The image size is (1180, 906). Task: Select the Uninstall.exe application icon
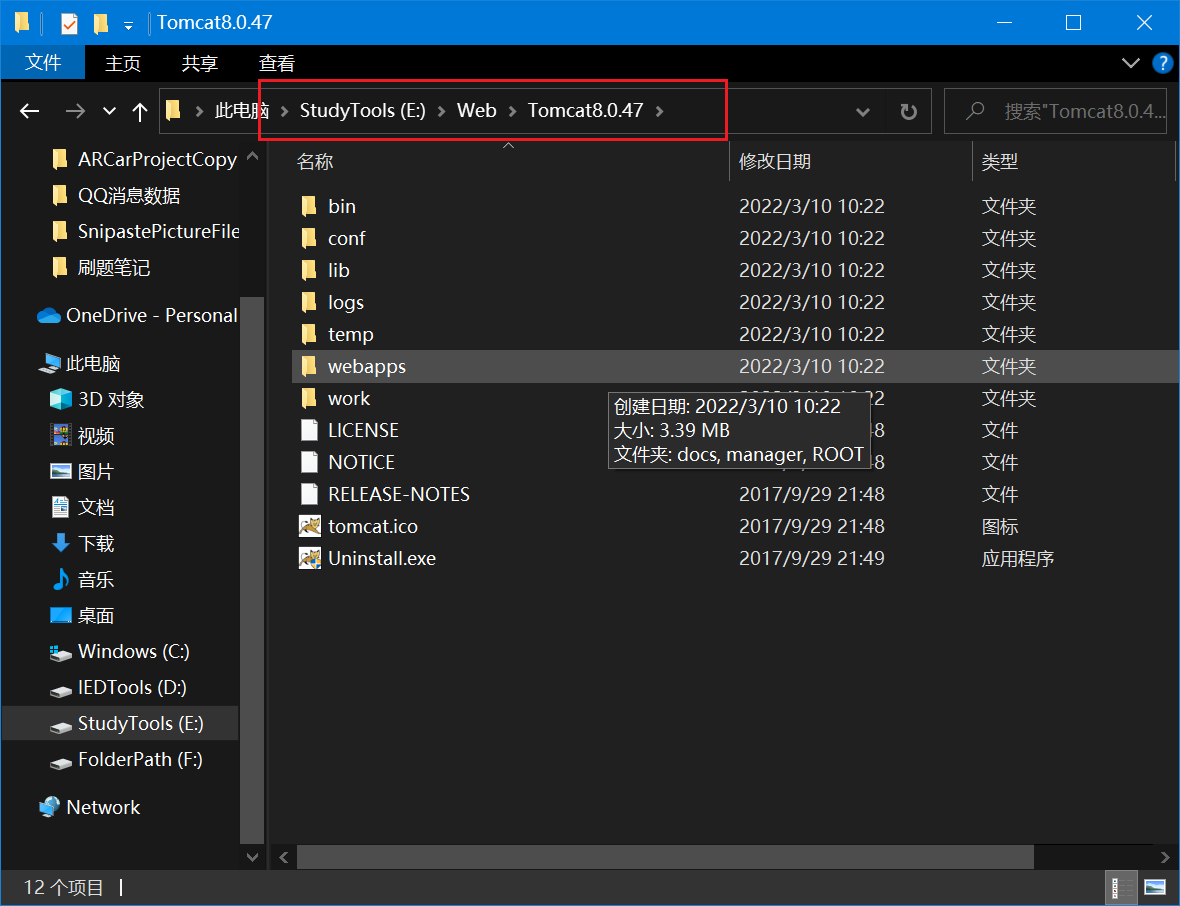tap(309, 558)
